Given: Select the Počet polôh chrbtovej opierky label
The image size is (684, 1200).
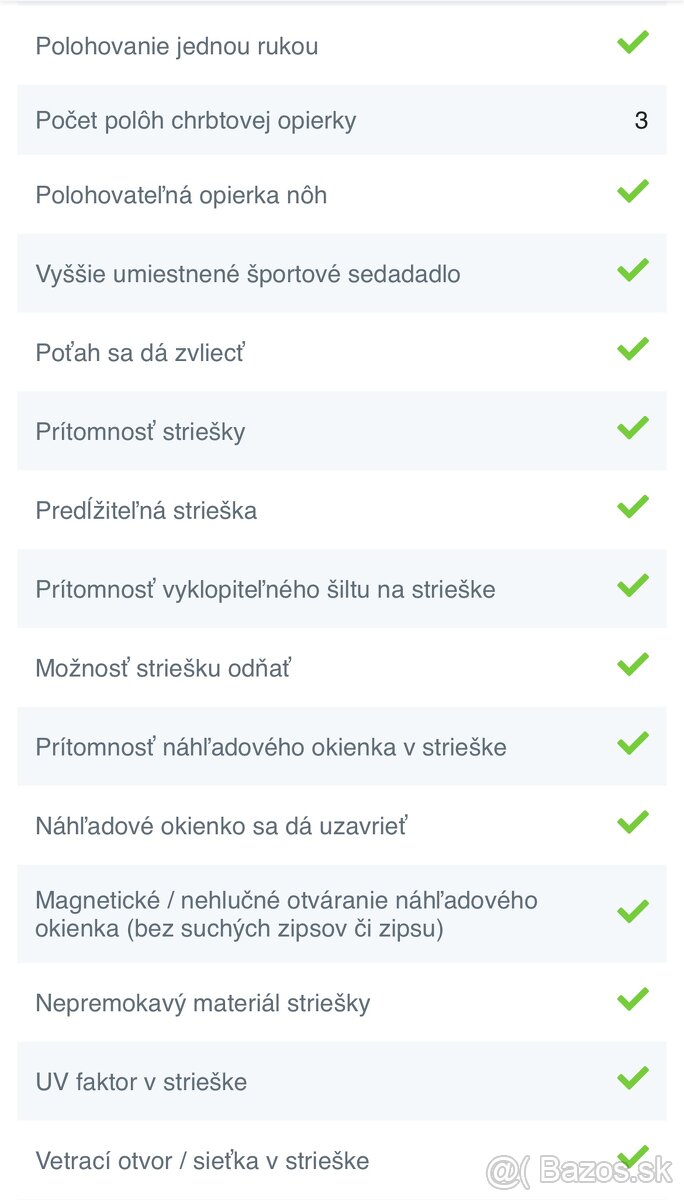Looking at the screenshot, I should tap(196, 121).
